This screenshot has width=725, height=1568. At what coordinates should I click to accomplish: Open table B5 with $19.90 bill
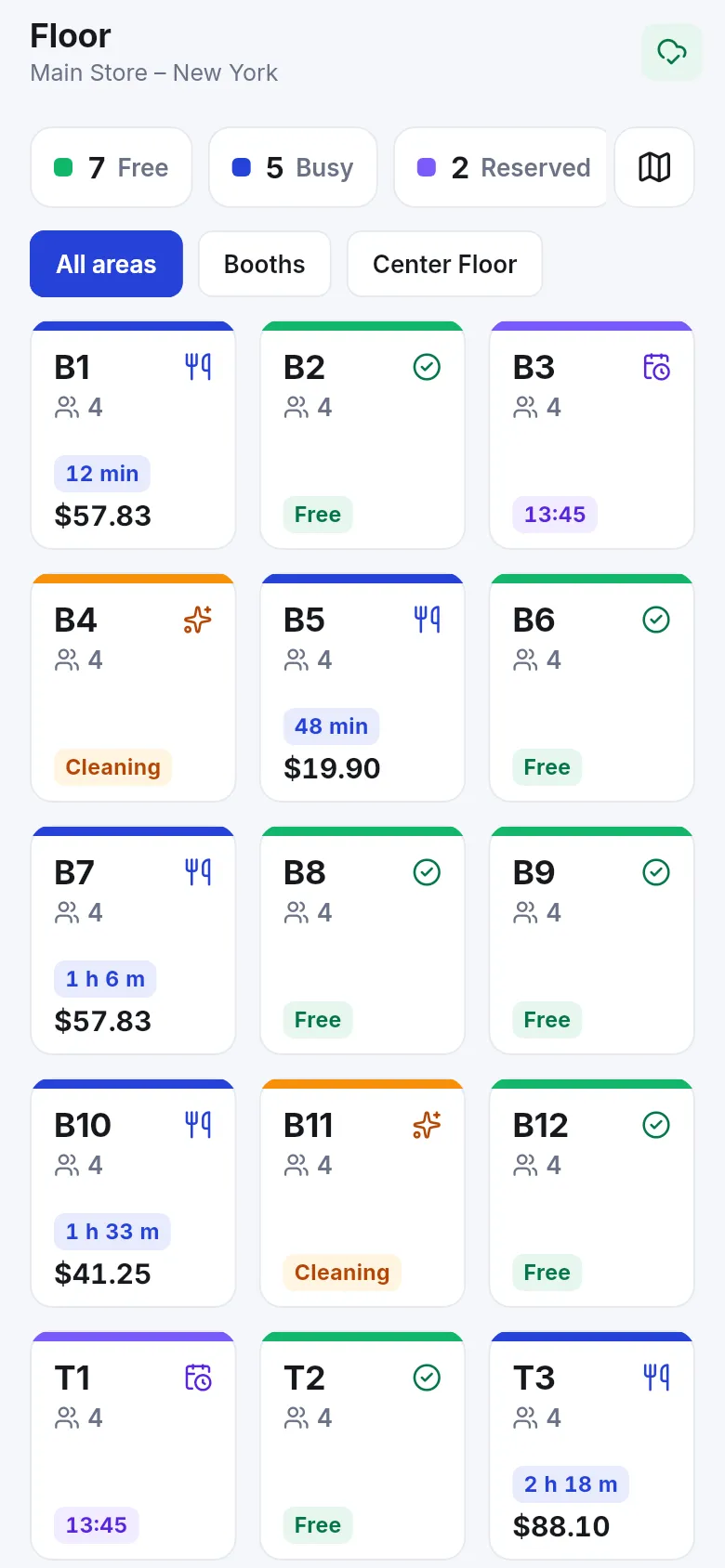tap(362, 687)
